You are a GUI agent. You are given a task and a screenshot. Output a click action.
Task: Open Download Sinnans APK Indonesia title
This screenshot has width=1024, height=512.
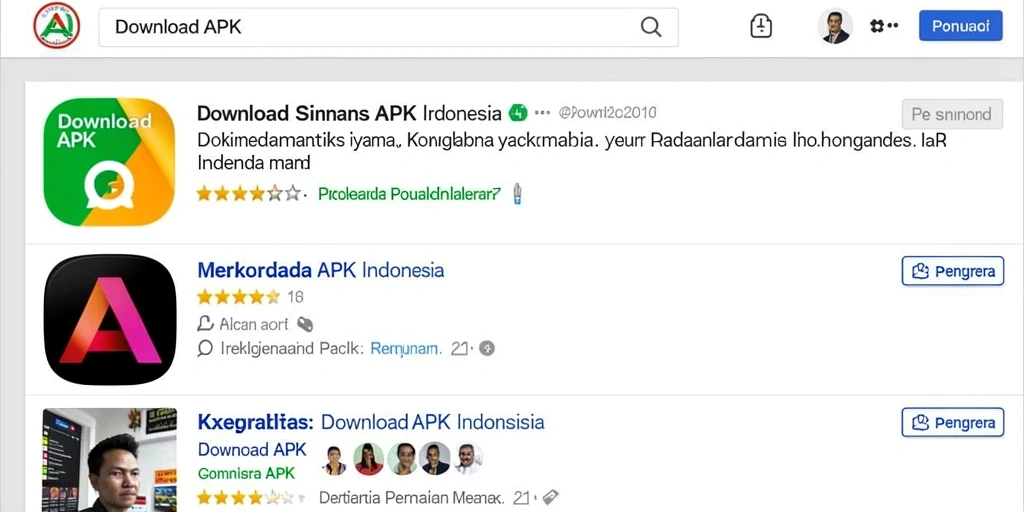(x=349, y=114)
